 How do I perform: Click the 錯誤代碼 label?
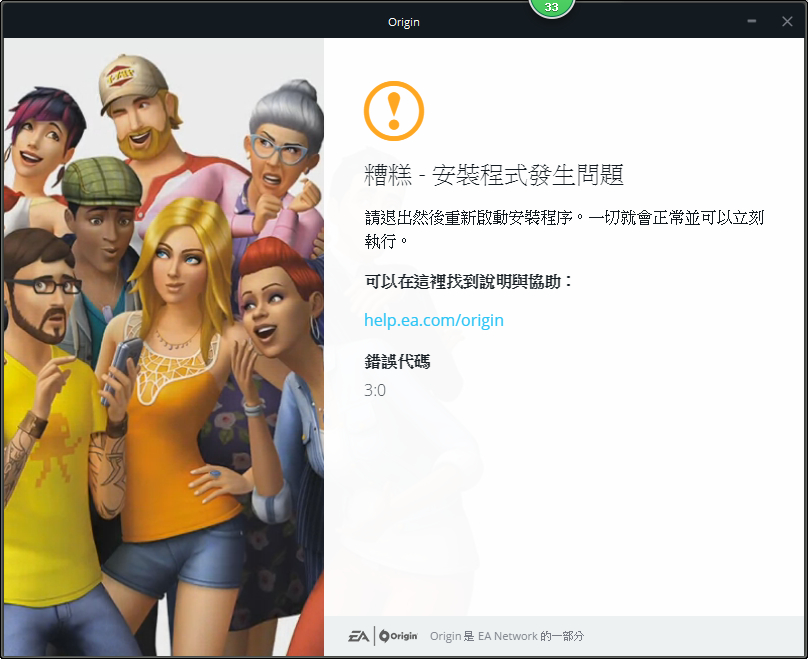(397, 362)
